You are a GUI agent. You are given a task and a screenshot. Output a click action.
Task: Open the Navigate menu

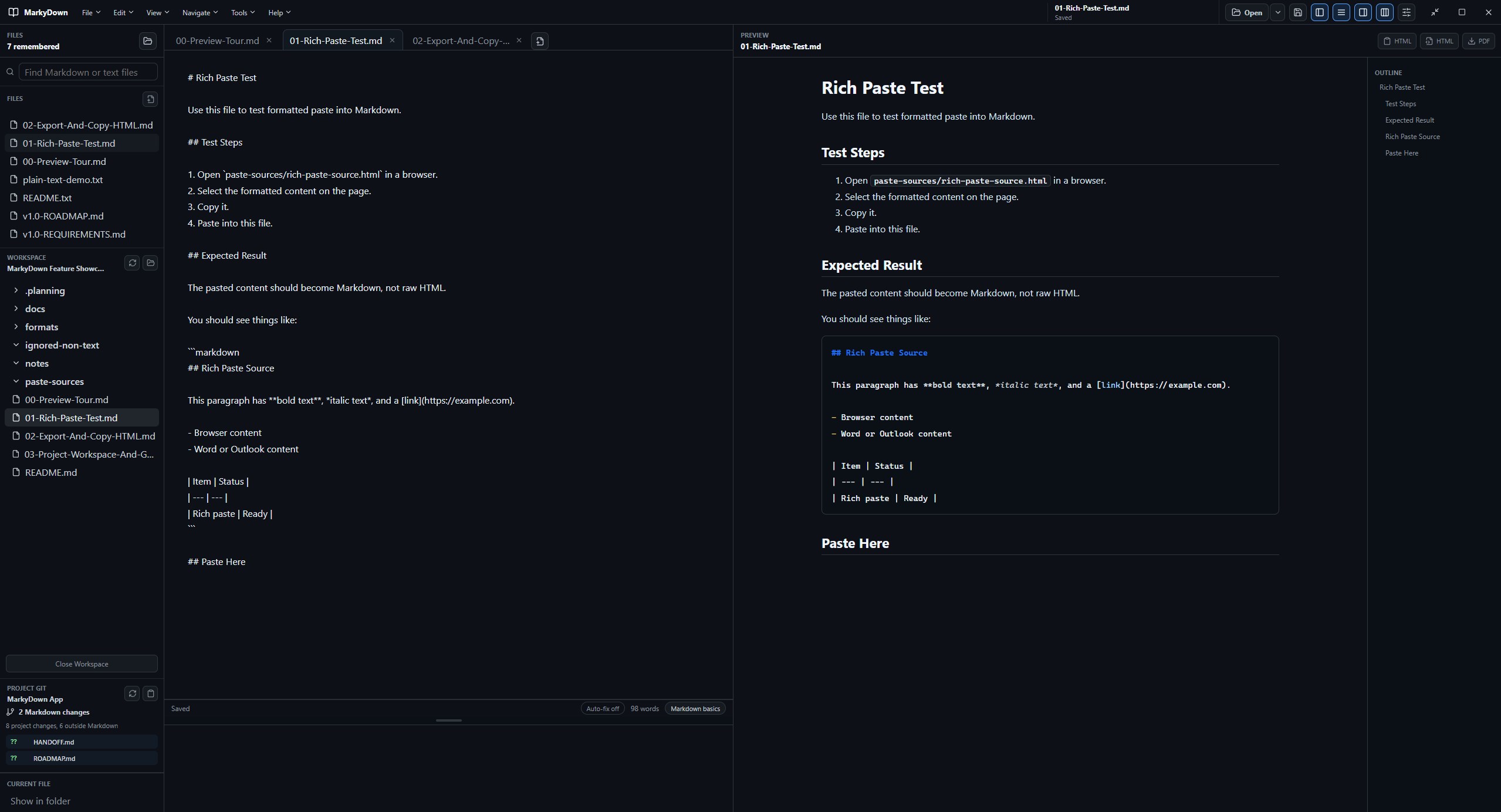click(200, 12)
